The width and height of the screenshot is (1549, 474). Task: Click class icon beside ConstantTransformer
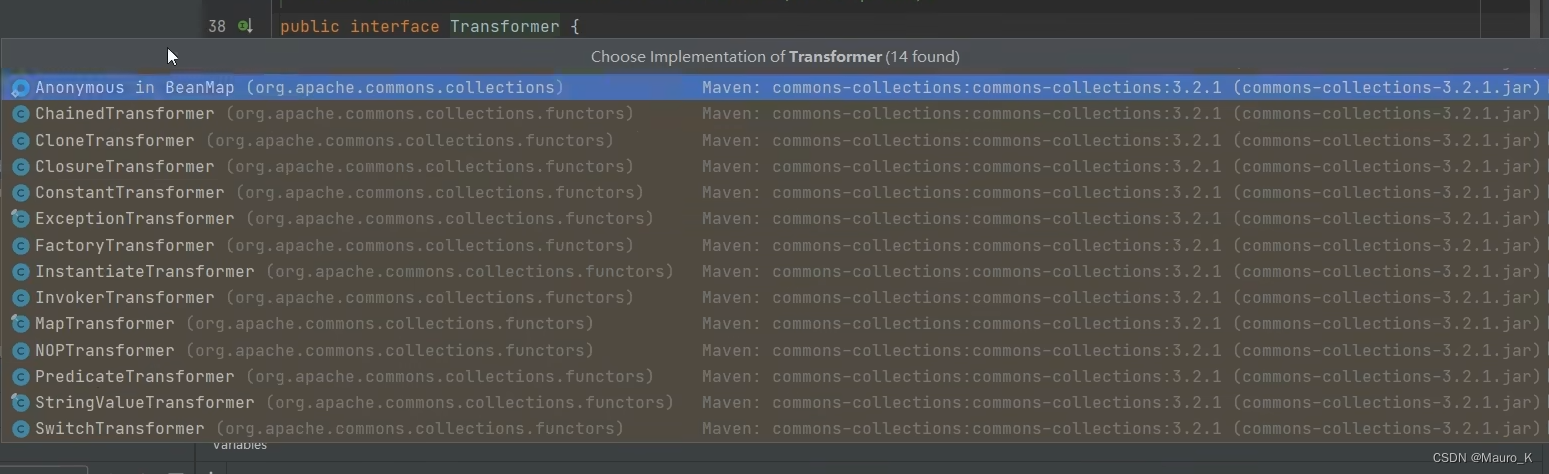[x=20, y=193]
